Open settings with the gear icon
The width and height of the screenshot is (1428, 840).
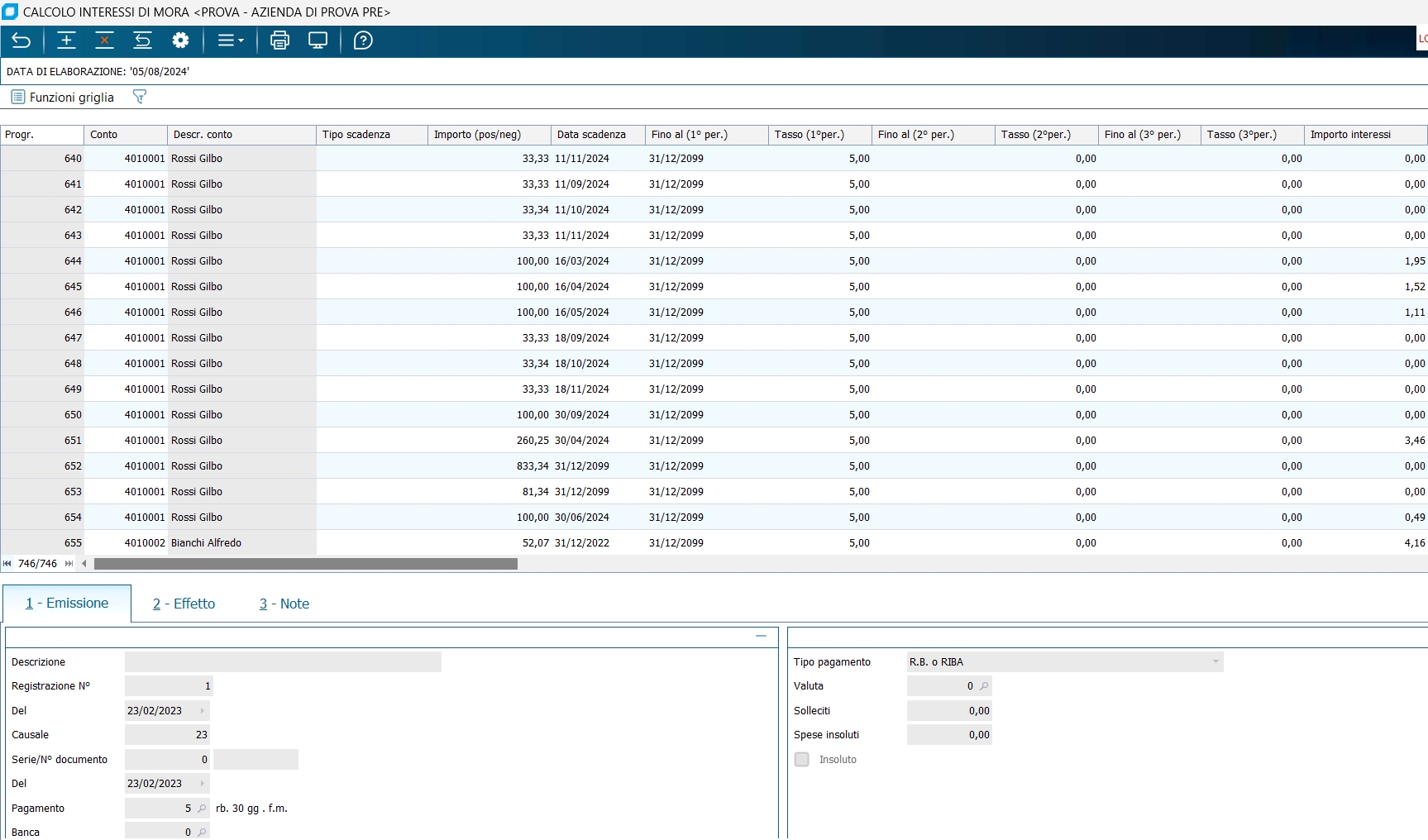[180, 41]
